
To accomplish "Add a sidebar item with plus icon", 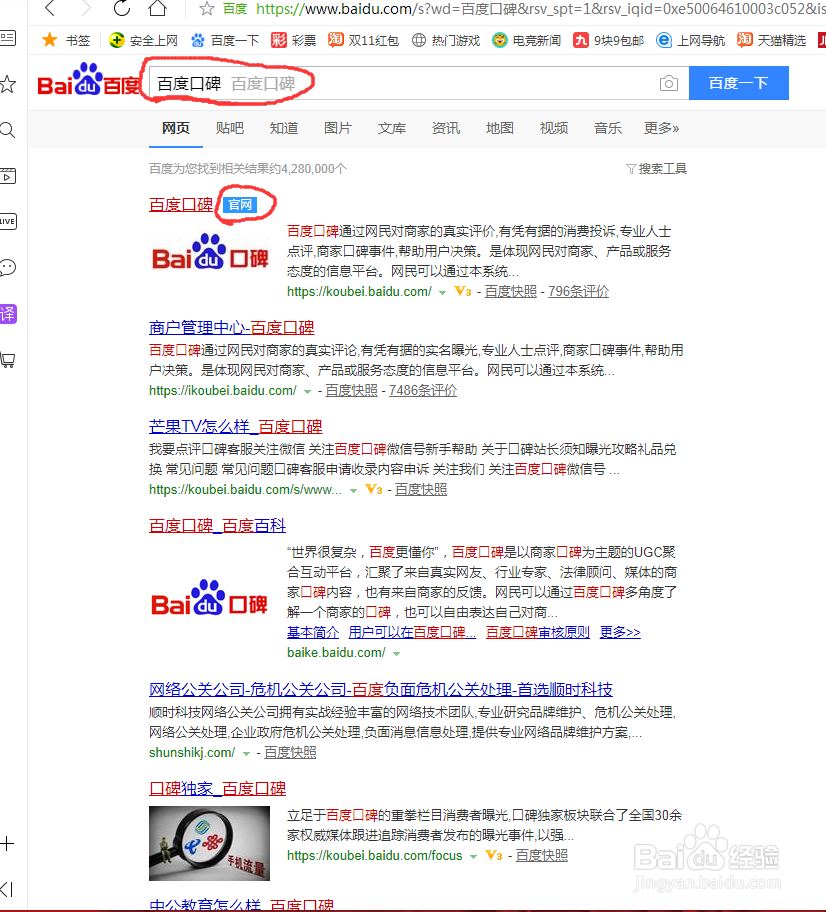I will pos(7,843).
